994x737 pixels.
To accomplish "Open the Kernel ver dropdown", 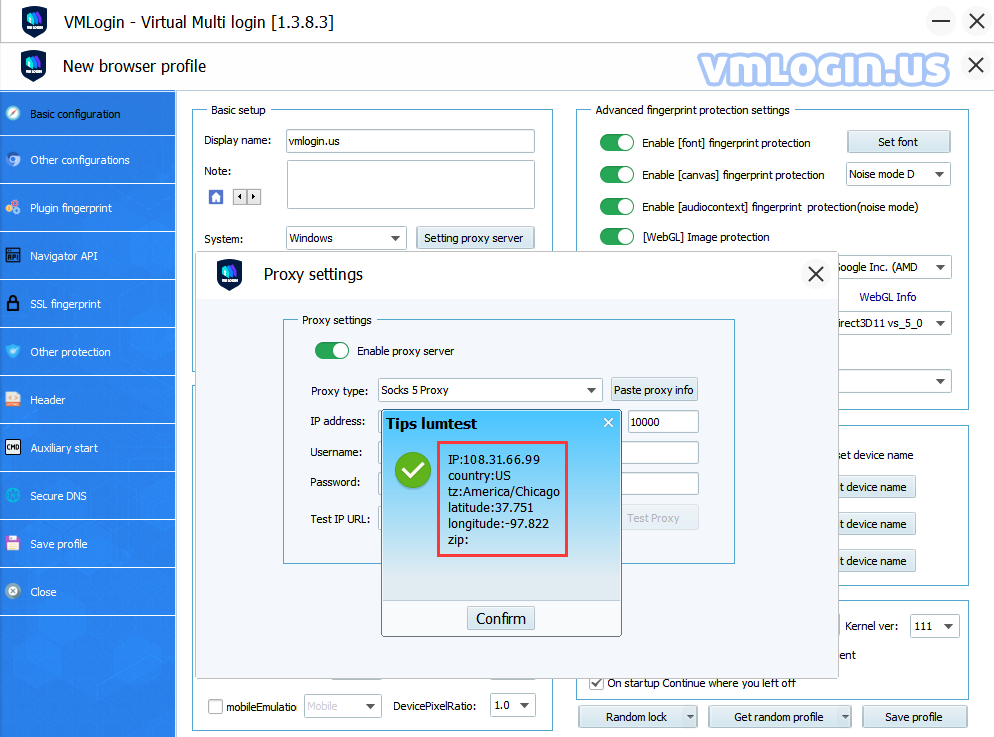I will tap(935, 626).
